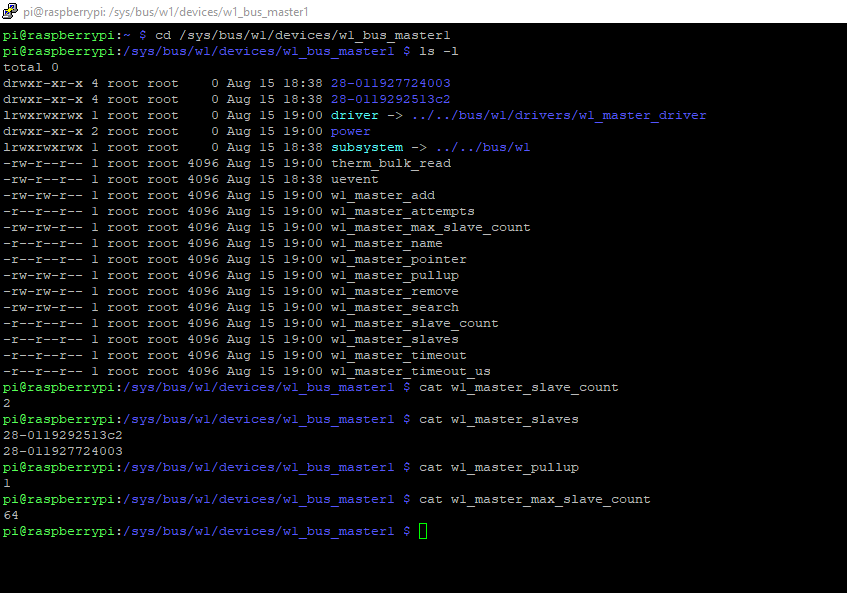Select the therm_bulk_read file name

[x=391, y=163]
